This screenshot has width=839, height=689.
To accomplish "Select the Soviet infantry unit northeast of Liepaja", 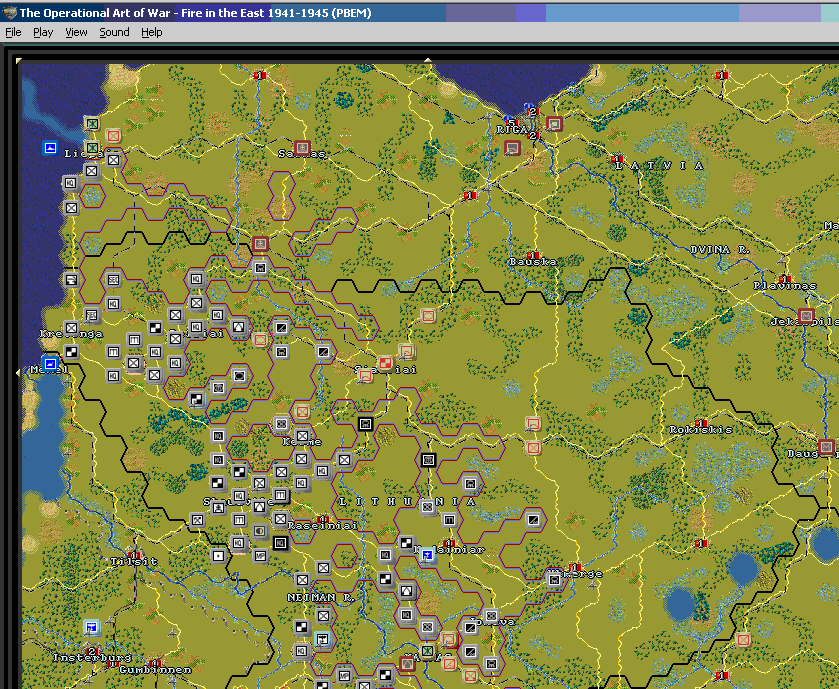I will [113, 135].
